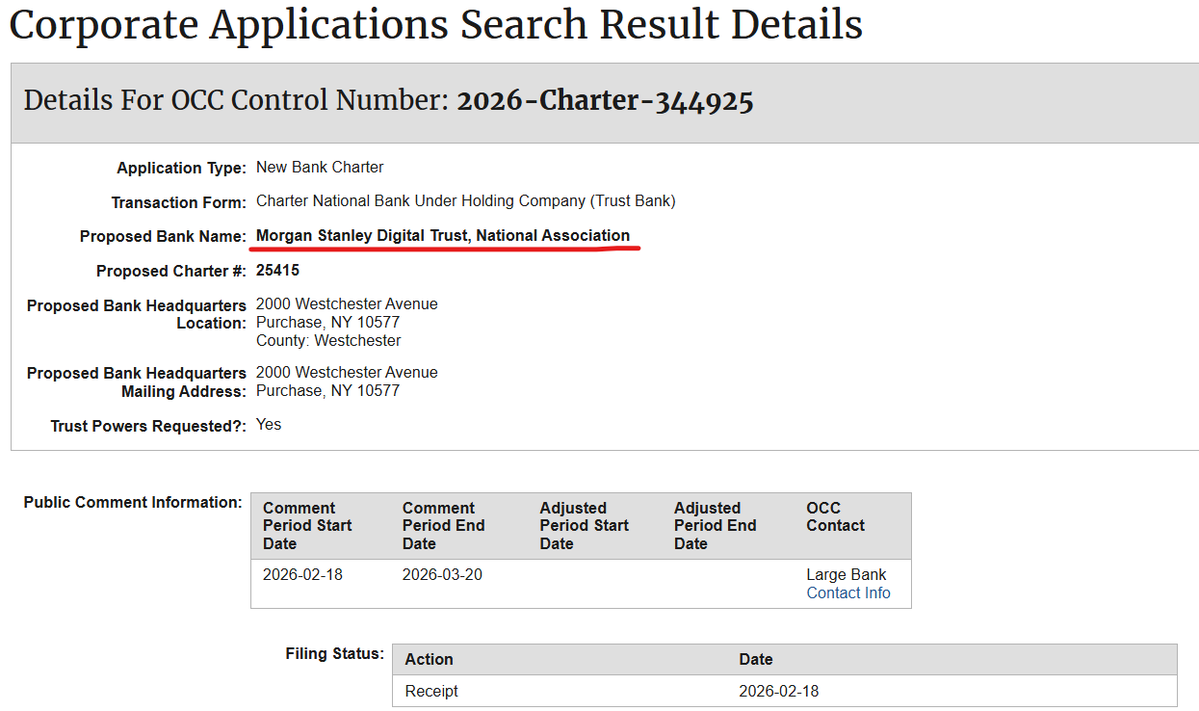Select the Filing Status 'Date' column header
This screenshot has height=711, width=1199.
click(755, 660)
